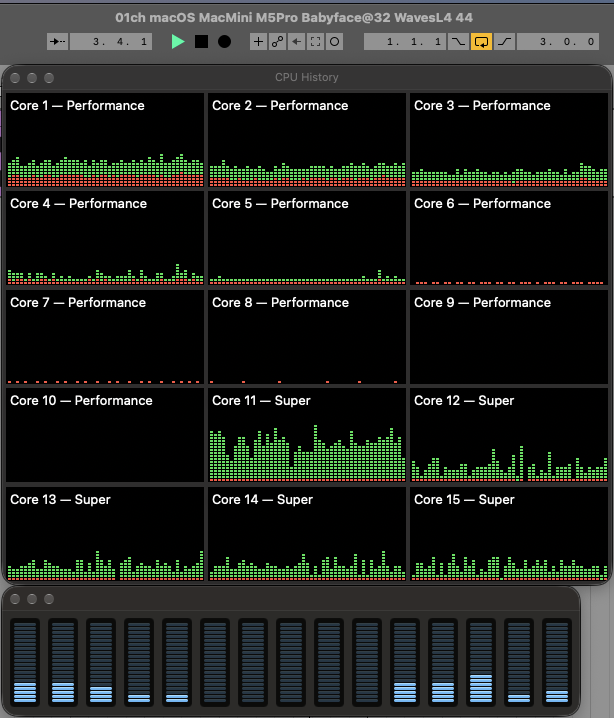The image size is (614, 718).
Task: Select the Core 6 Performance graph
Action: click(x=509, y=238)
